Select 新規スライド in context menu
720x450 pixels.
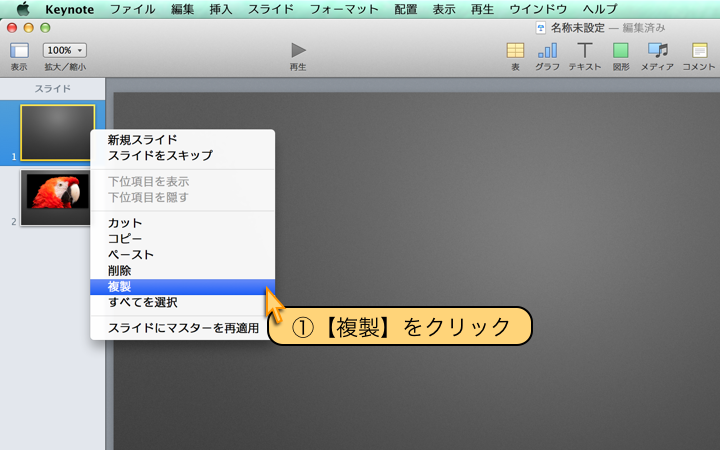[x=142, y=140]
